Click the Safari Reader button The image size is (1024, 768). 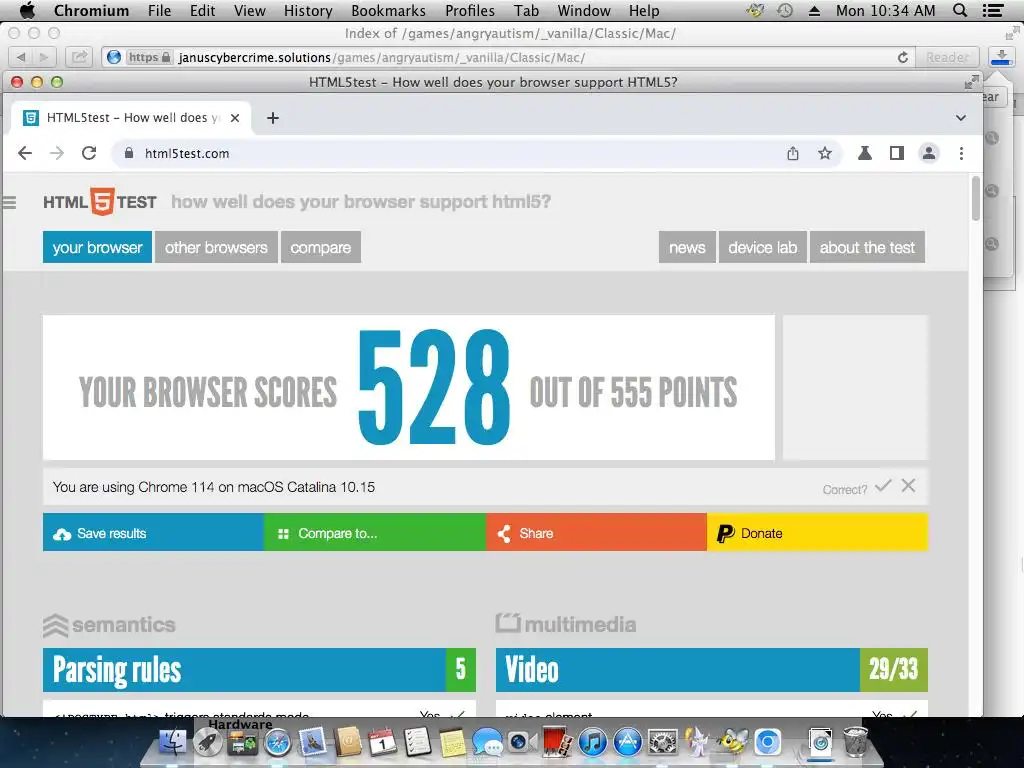pos(947,57)
